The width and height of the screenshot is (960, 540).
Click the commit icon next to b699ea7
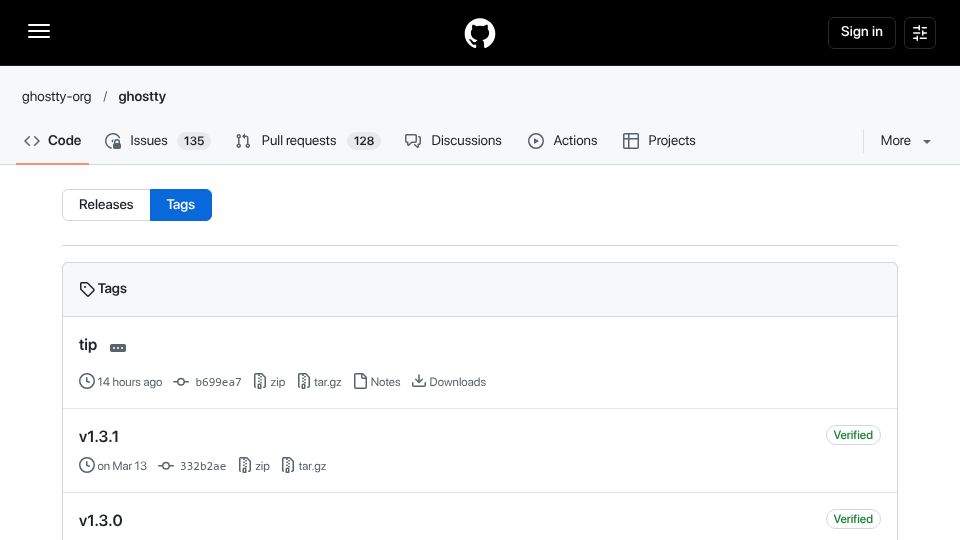click(x=181, y=381)
